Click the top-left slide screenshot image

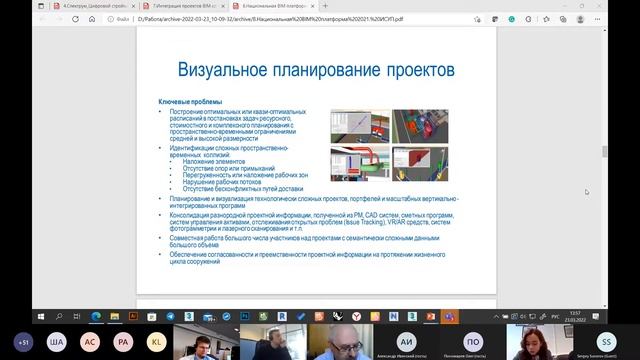tap(360, 127)
